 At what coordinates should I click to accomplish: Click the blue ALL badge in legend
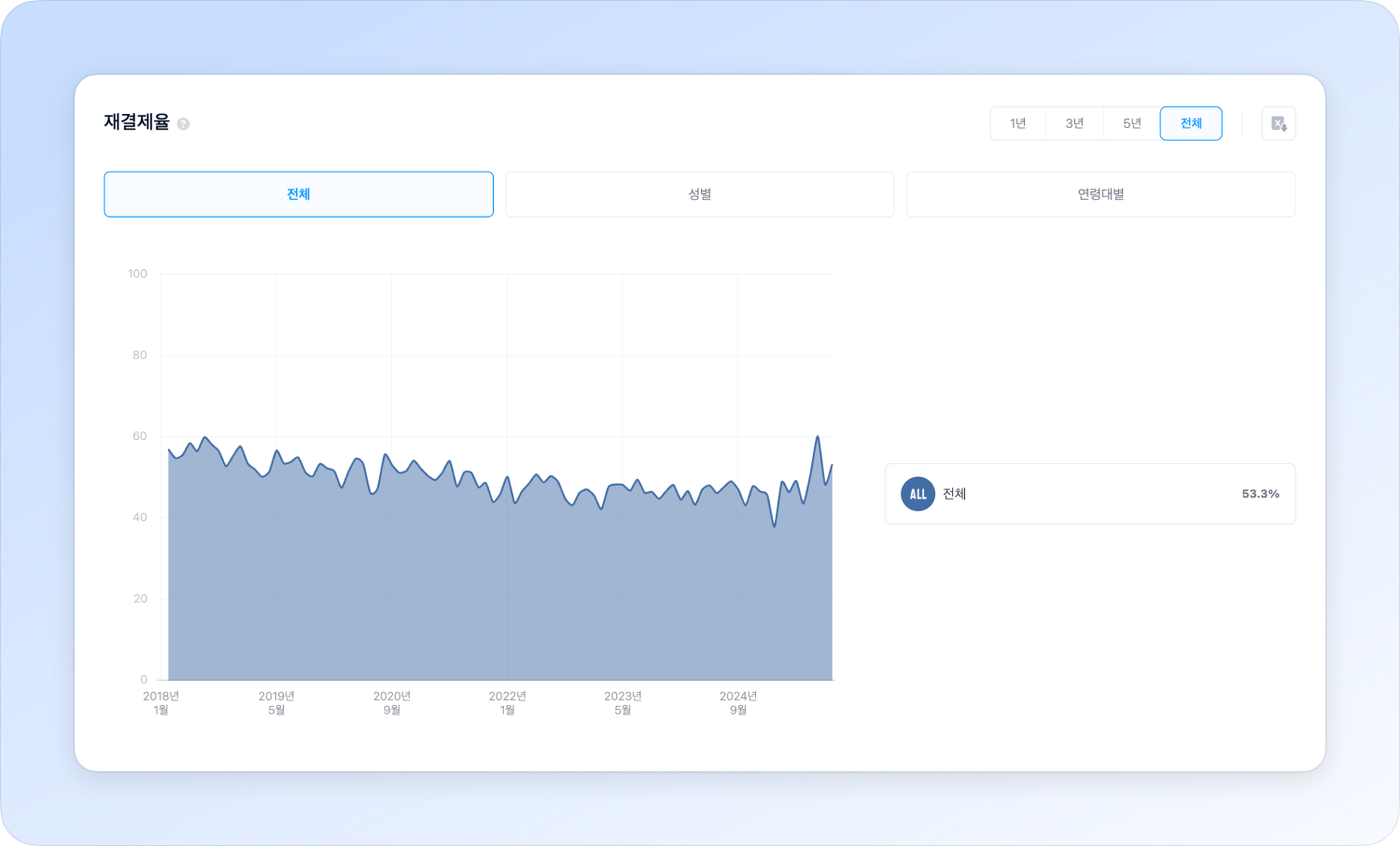tap(917, 494)
